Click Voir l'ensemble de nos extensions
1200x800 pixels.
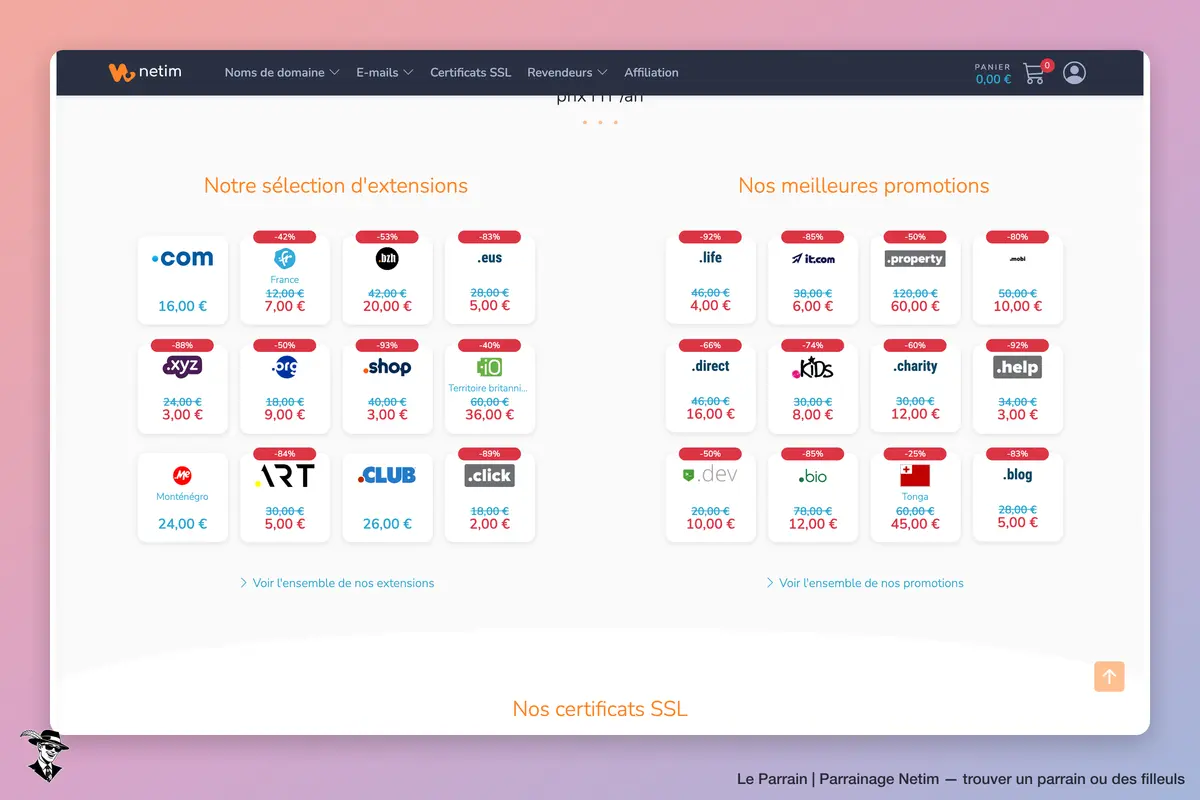tap(337, 583)
